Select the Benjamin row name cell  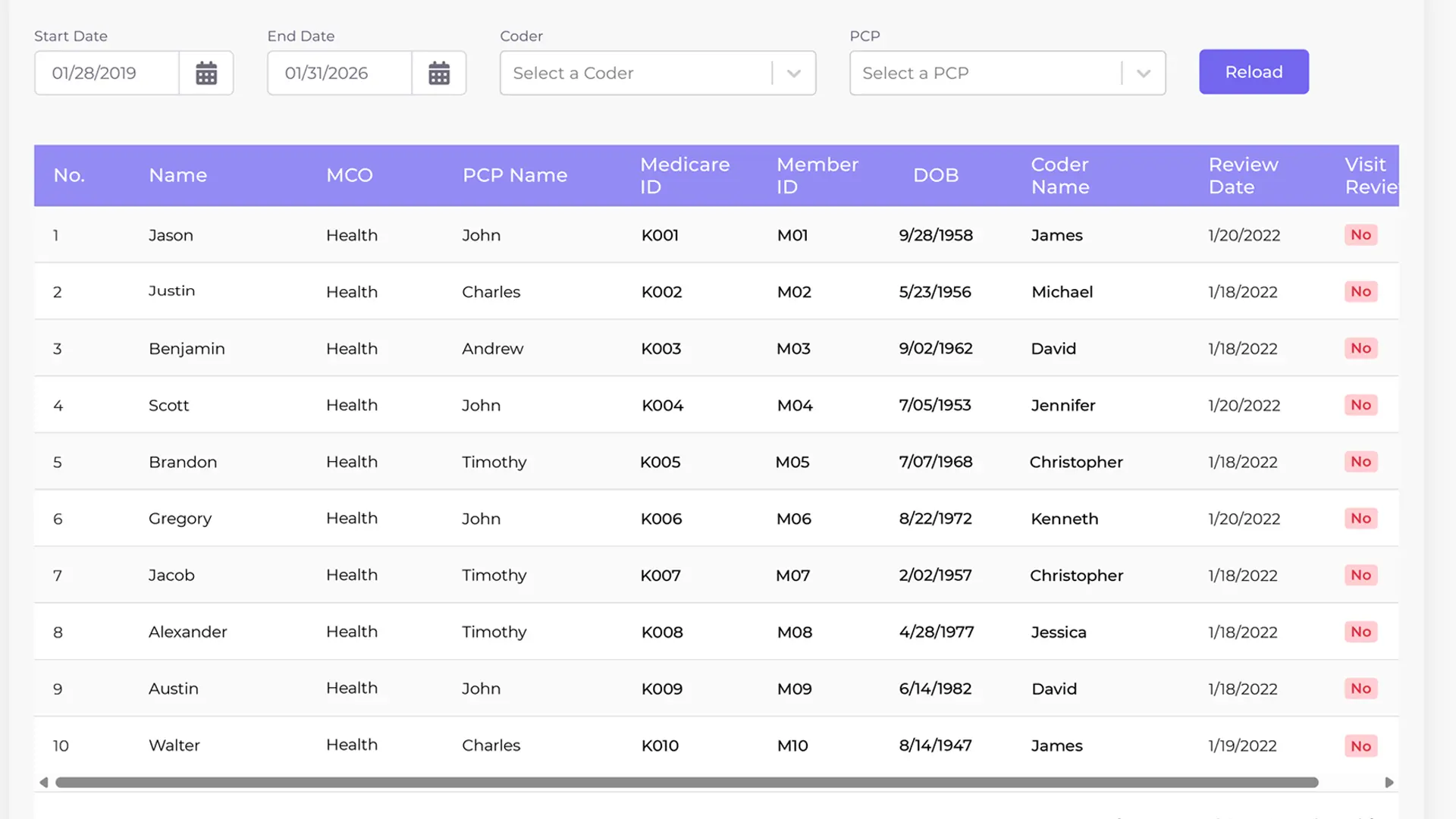(187, 349)
